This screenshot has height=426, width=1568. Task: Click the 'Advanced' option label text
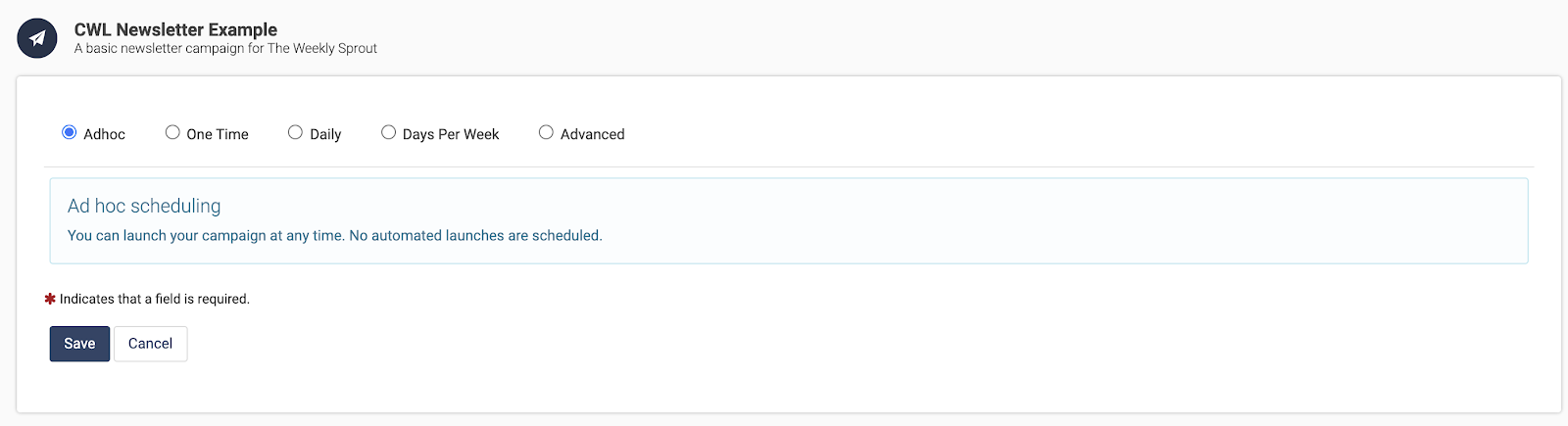pyautogui.click(x=592, y=134)
